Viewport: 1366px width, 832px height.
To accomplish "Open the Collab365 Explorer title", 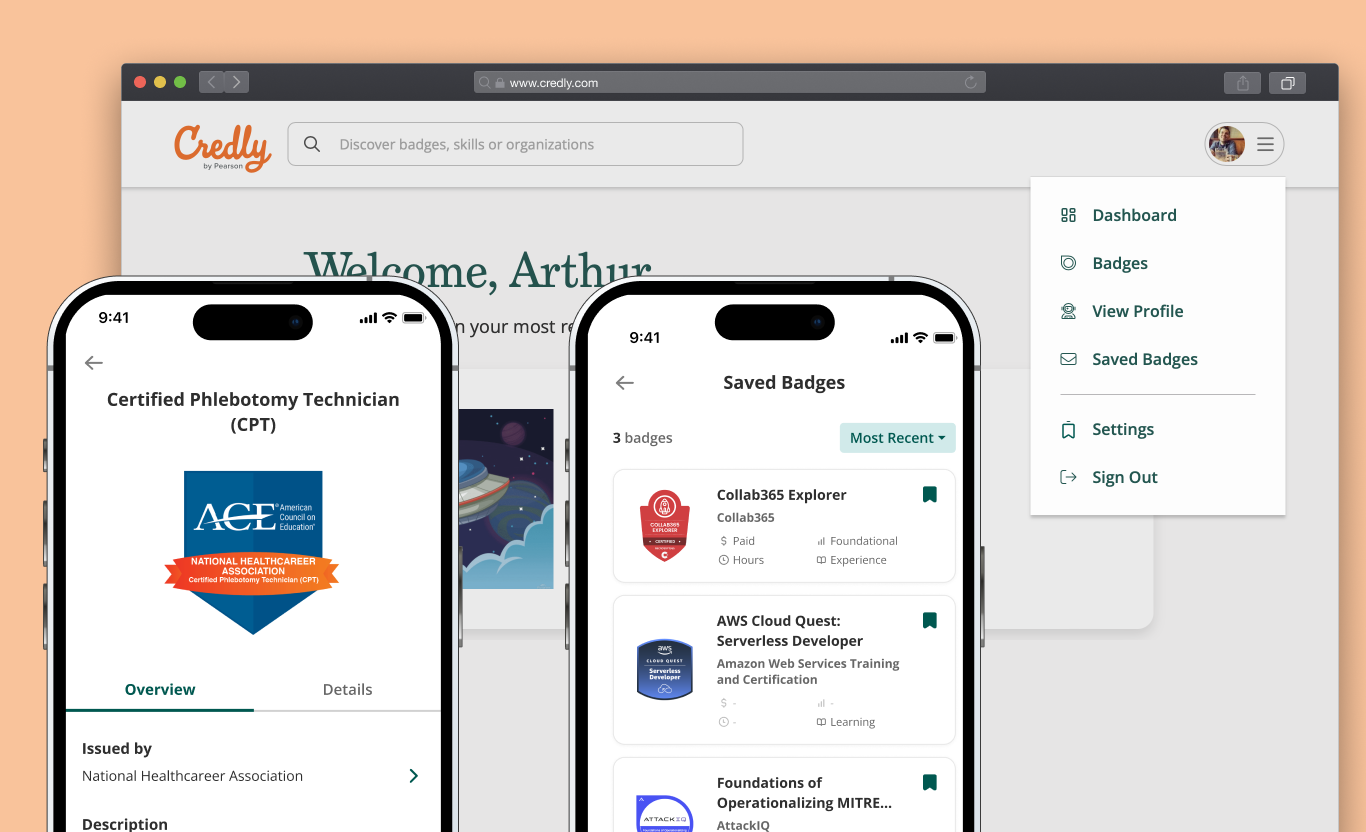I will point(781,495).
